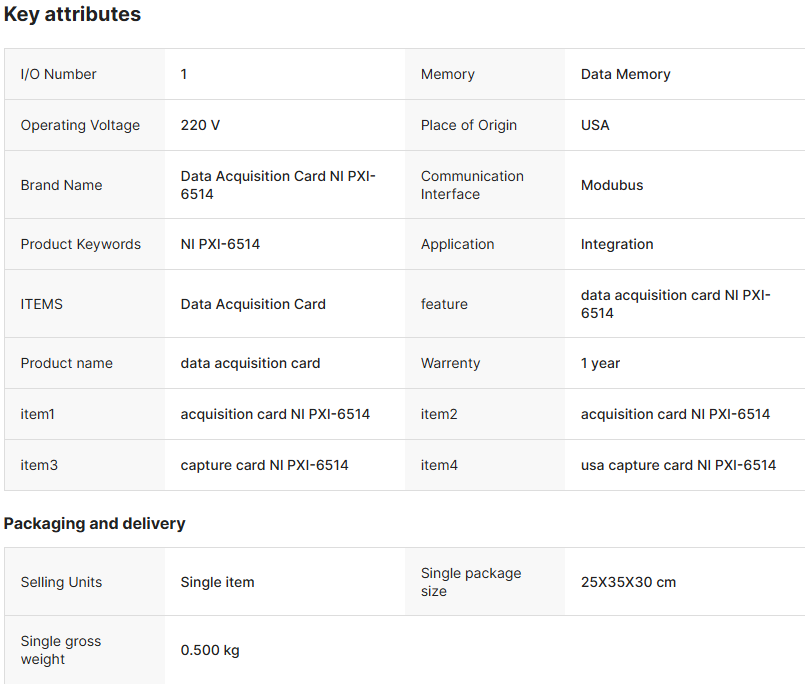Screen dimensions: 805x684
Task: Select the feature row value text
Action: point(675,304)
